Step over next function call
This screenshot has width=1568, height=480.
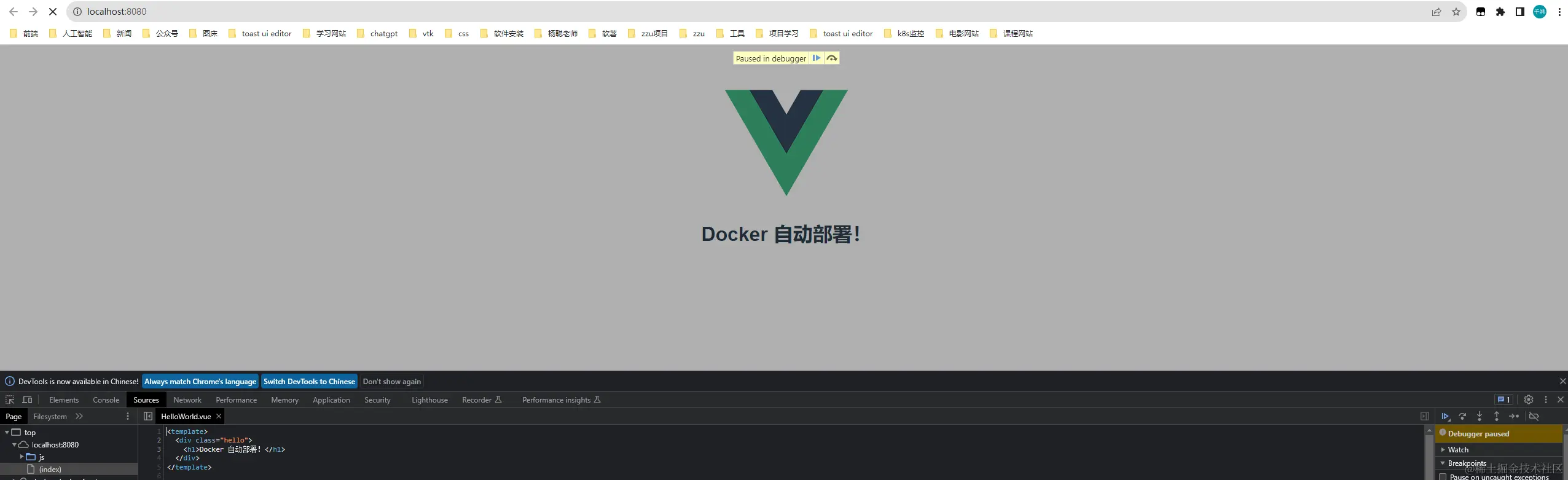pyautogui.click(x=1462, y=416)
